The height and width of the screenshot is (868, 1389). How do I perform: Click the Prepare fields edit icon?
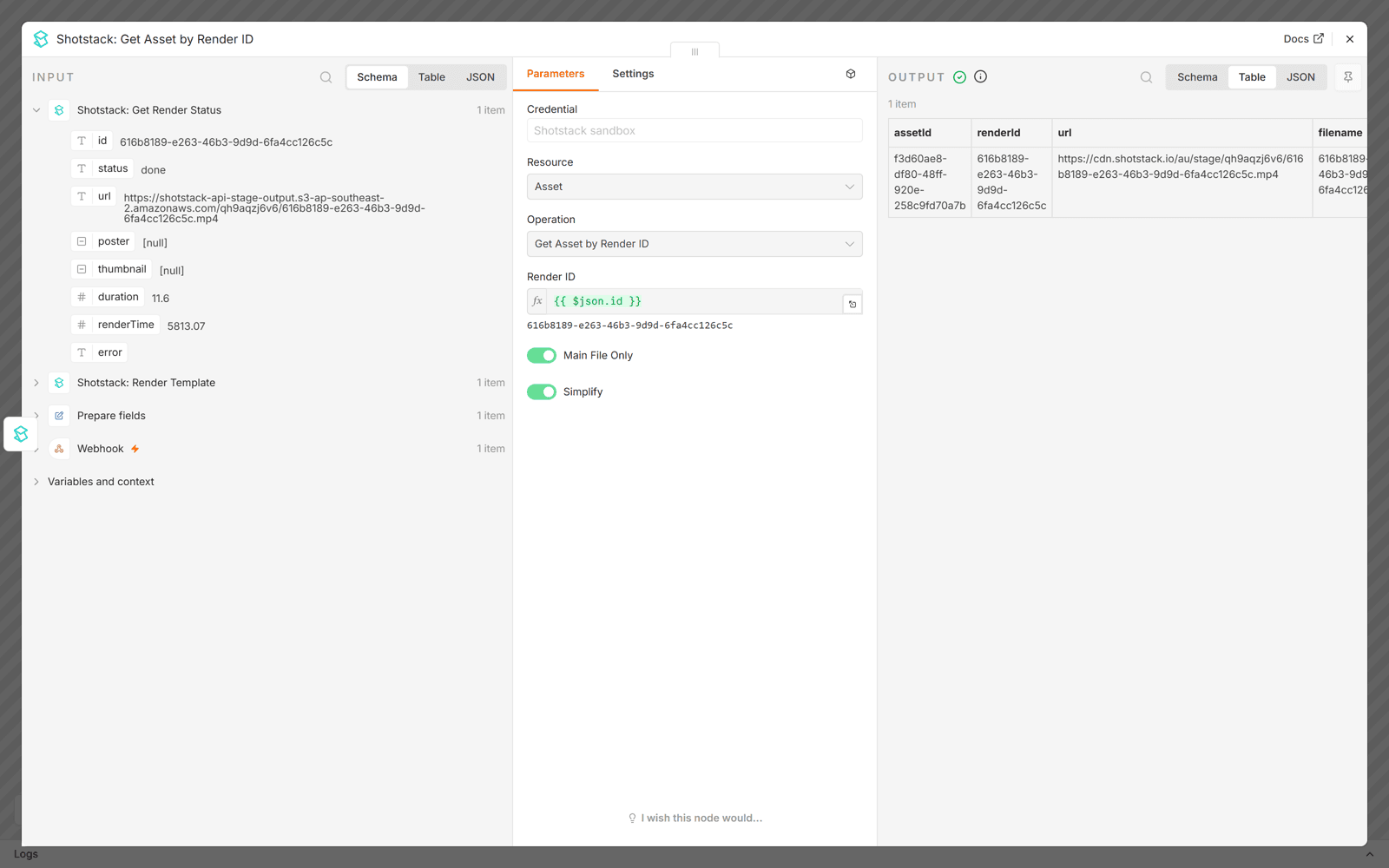59,416
